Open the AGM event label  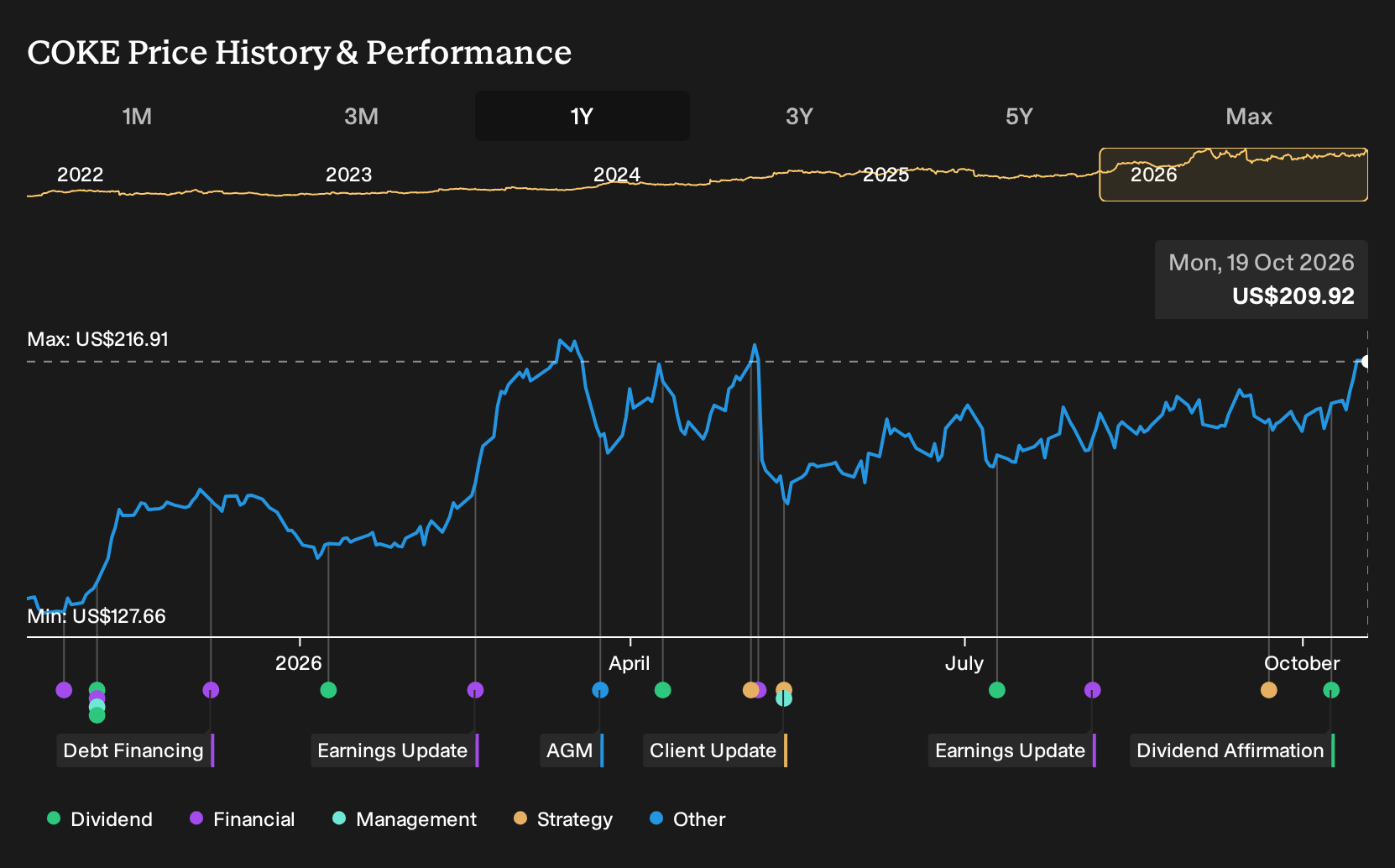[572, 750]
